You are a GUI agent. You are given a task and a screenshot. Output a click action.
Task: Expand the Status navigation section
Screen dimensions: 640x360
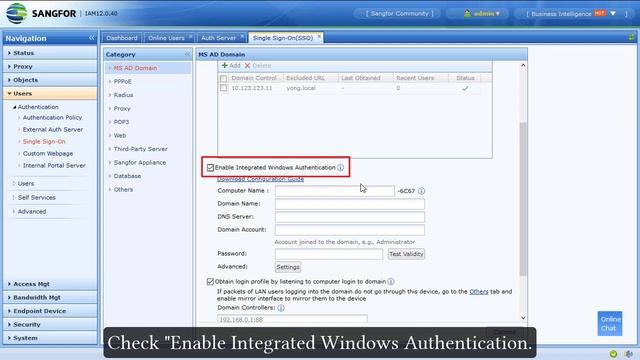pyautogui.click(x=50, y=53)
